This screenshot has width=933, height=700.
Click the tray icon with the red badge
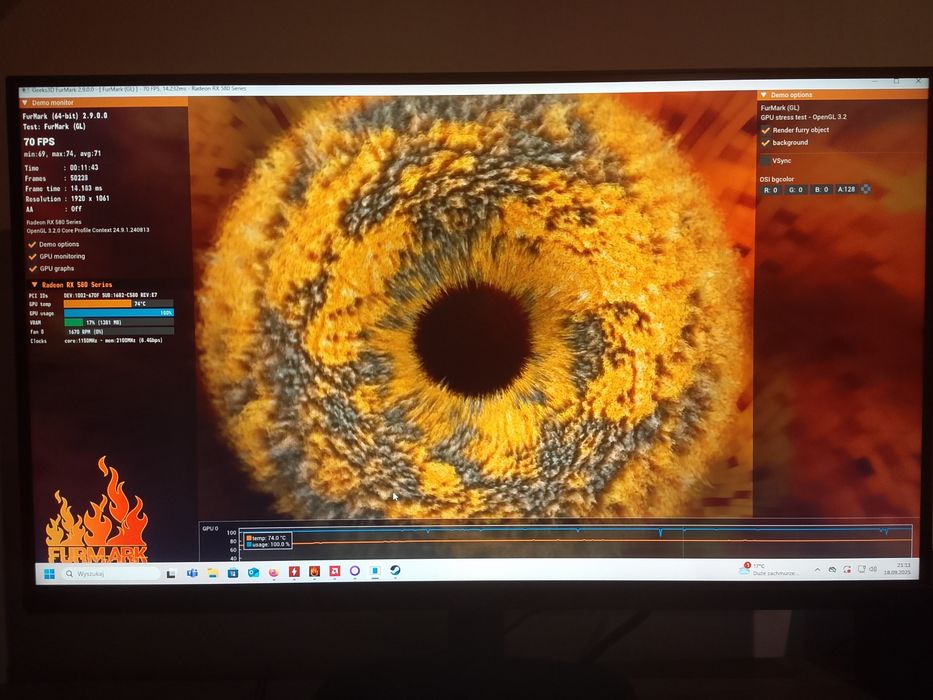click(x=847, y=570)
